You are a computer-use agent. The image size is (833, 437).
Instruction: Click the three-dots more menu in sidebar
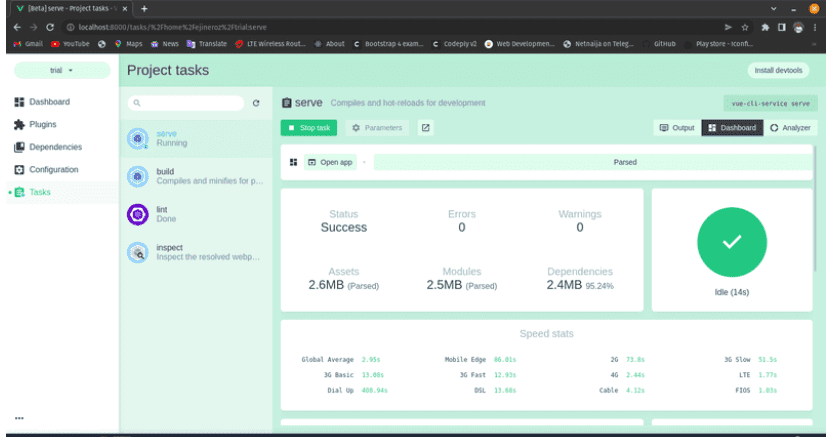tap(19, 418)
